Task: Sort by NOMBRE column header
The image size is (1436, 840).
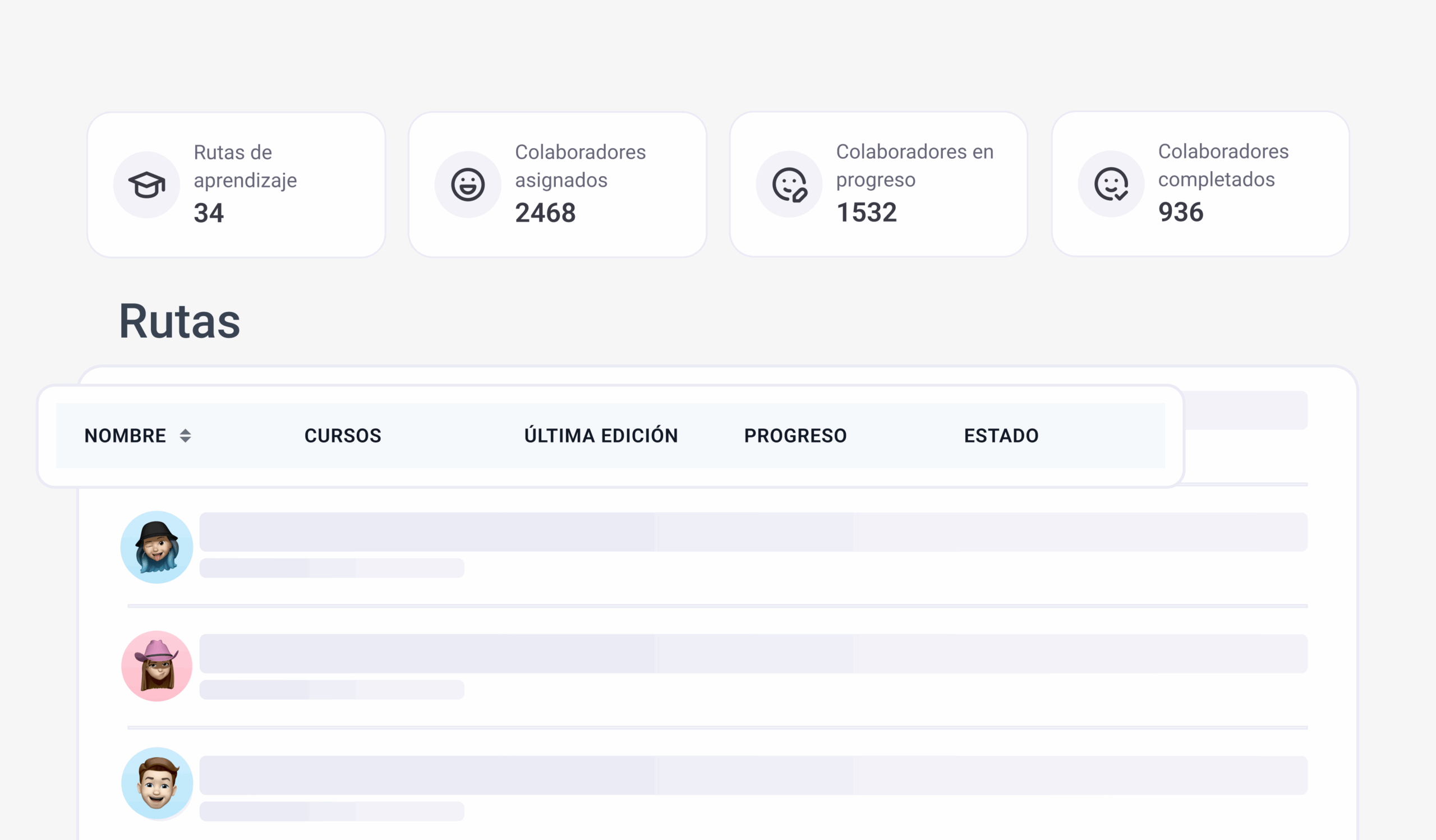Action: [x=125, y=436]
